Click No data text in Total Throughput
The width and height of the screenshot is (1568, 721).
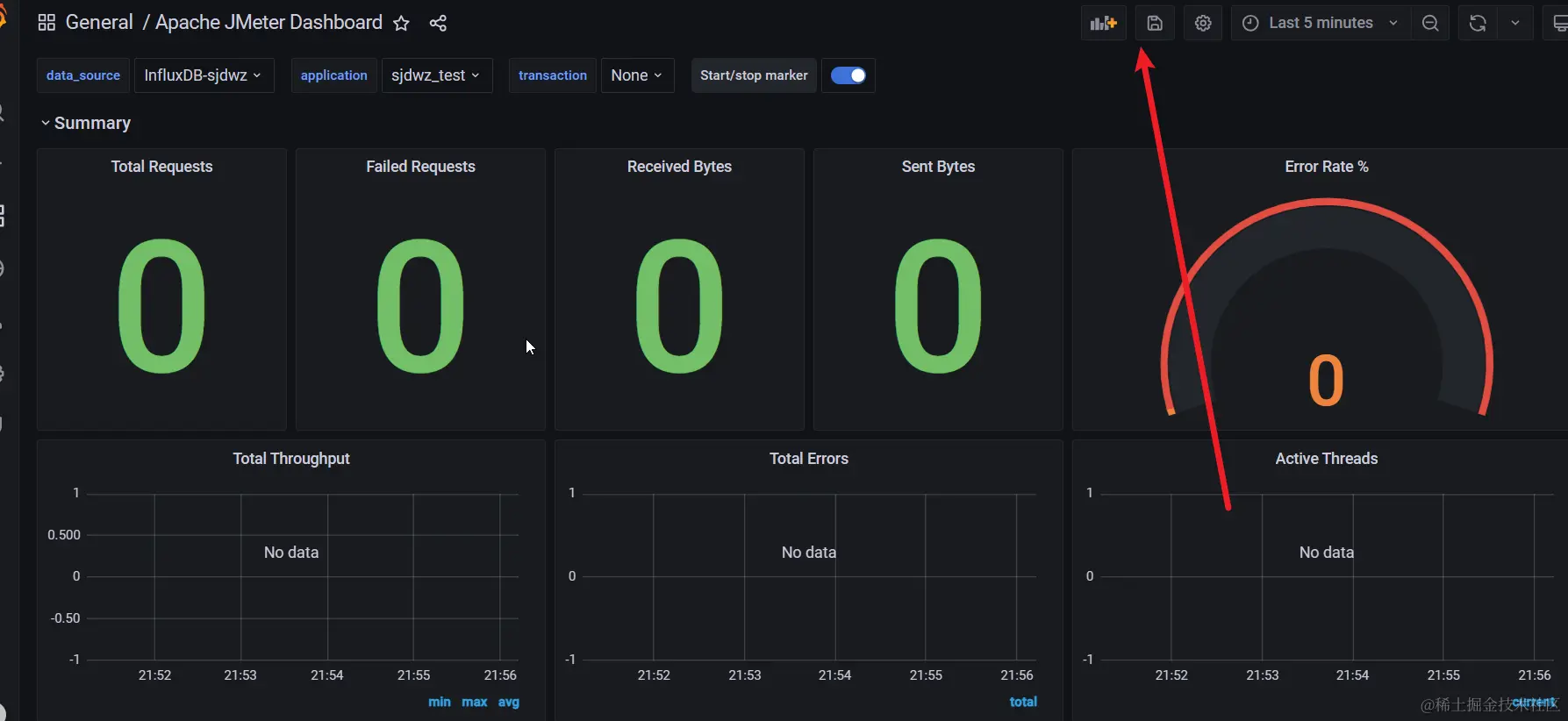pos(291,553)
